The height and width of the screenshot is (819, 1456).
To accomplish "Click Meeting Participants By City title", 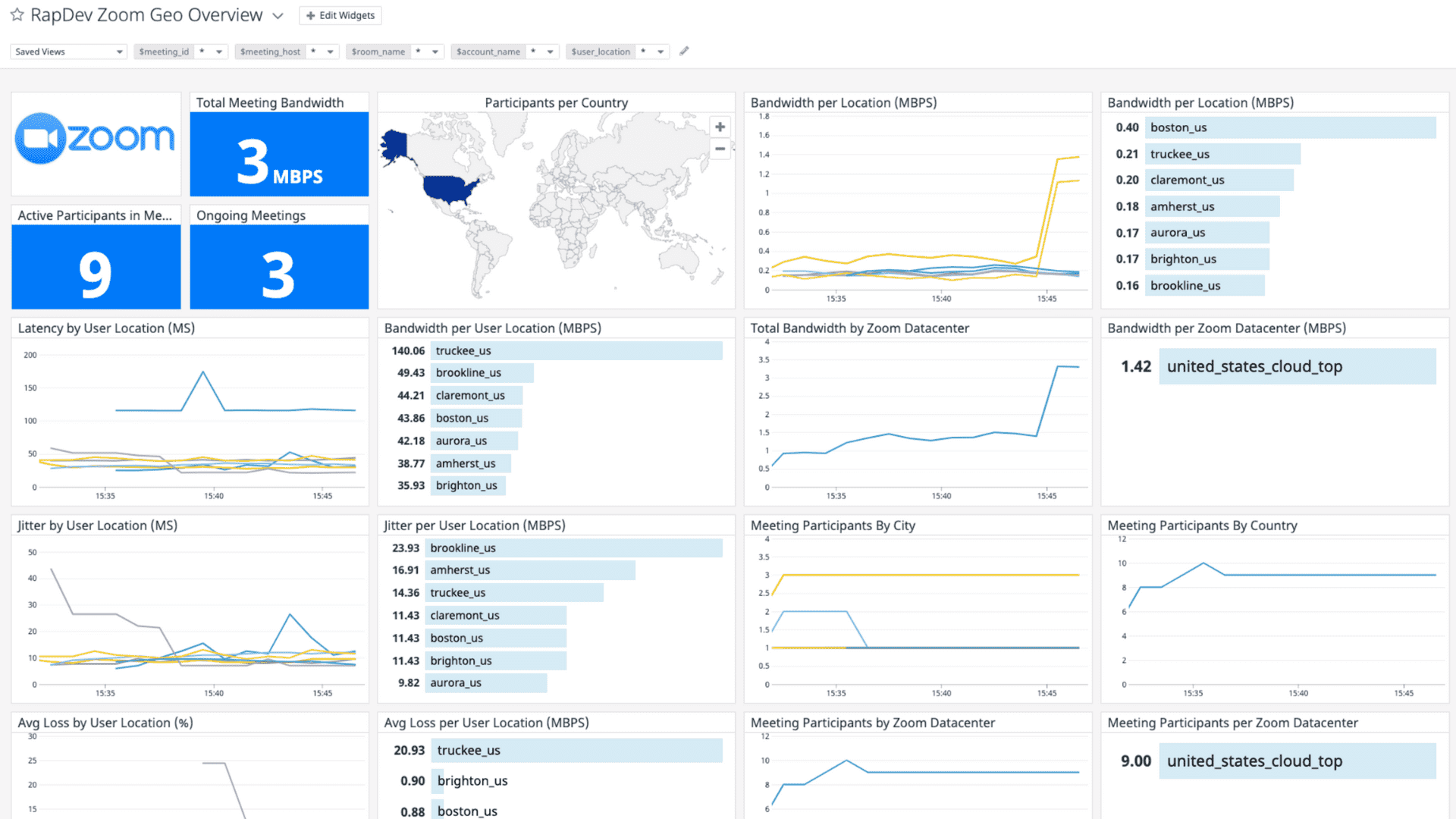I will pos(833,526).
